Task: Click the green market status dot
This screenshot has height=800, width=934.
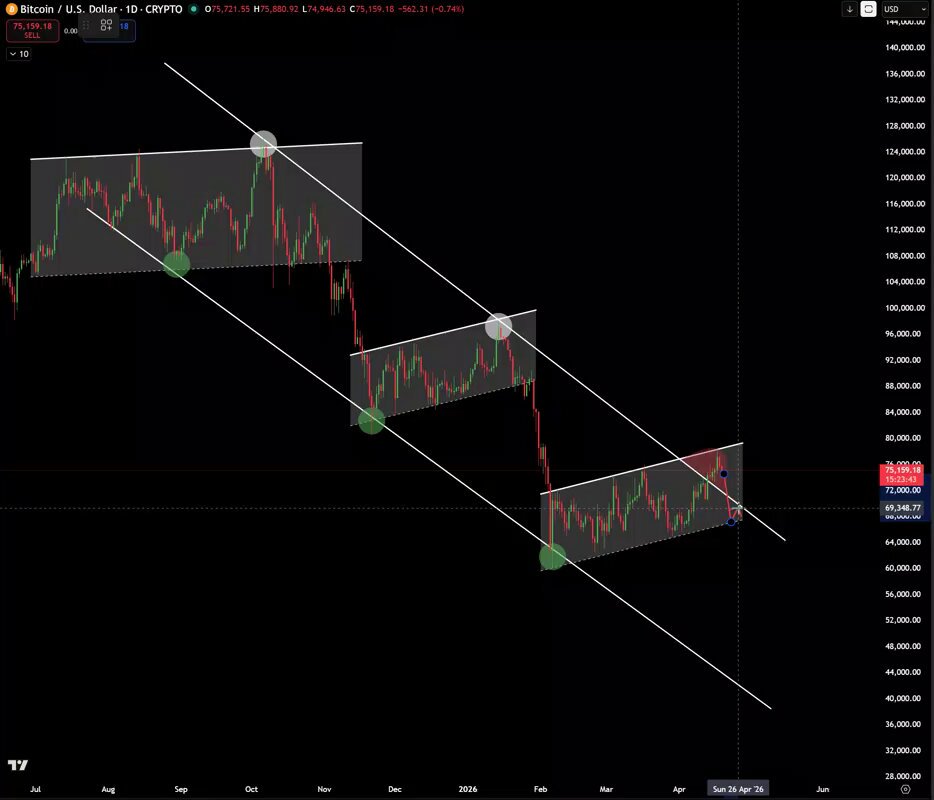Action: coord(193,9)
